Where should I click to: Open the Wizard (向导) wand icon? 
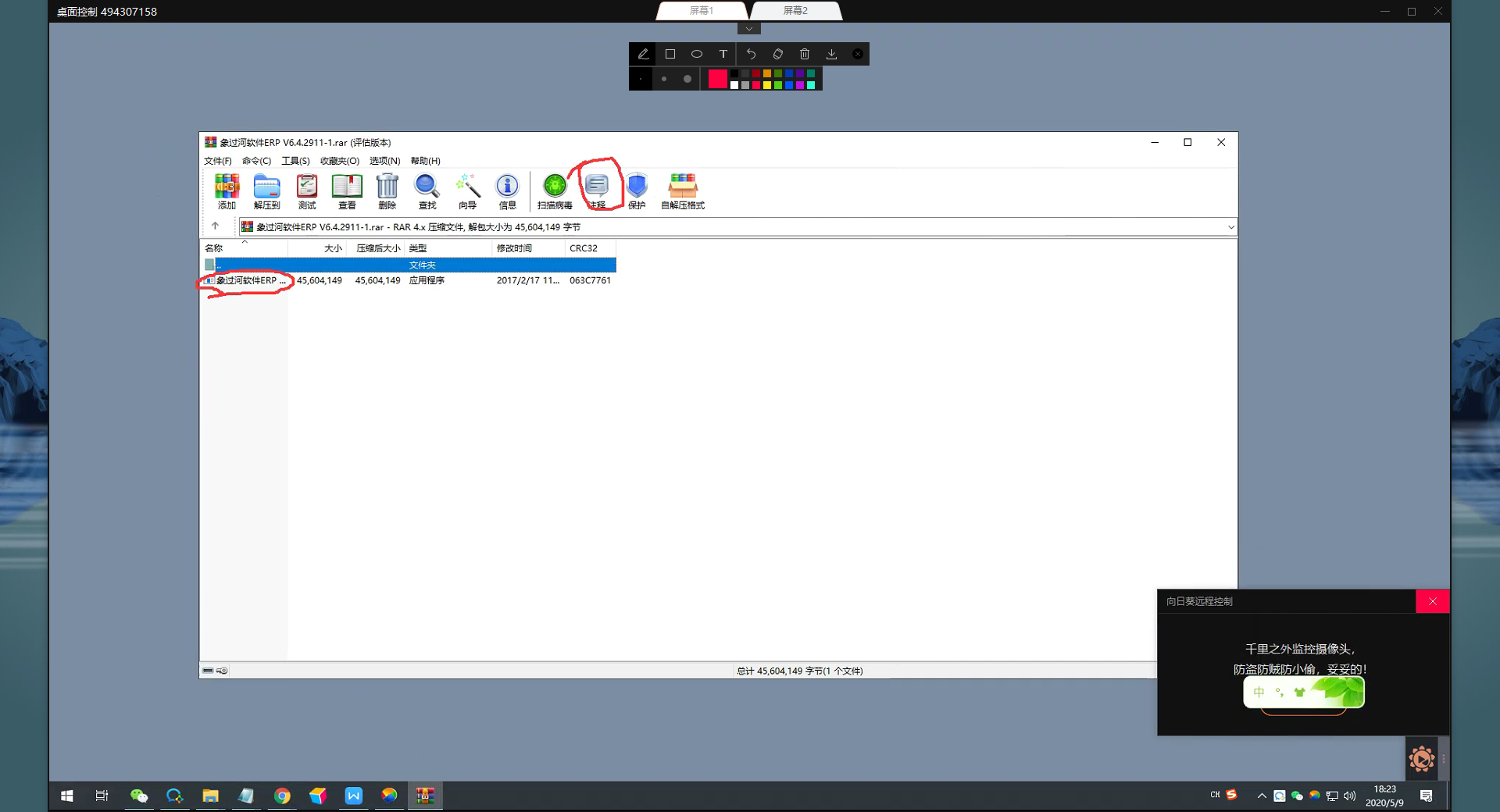coord(467,191)
